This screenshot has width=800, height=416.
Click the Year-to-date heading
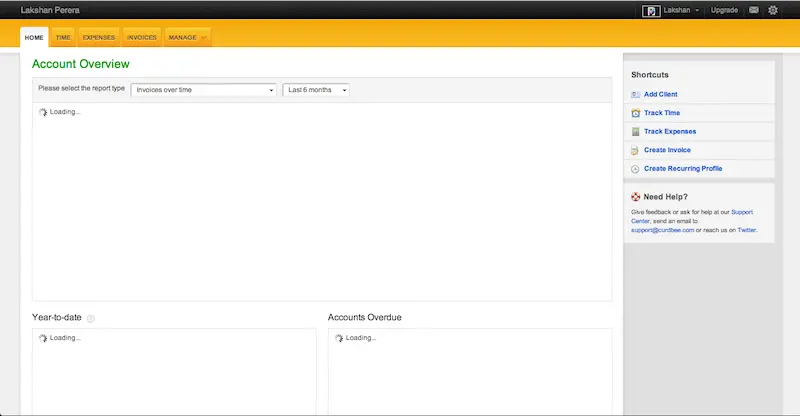coord(57,317)
